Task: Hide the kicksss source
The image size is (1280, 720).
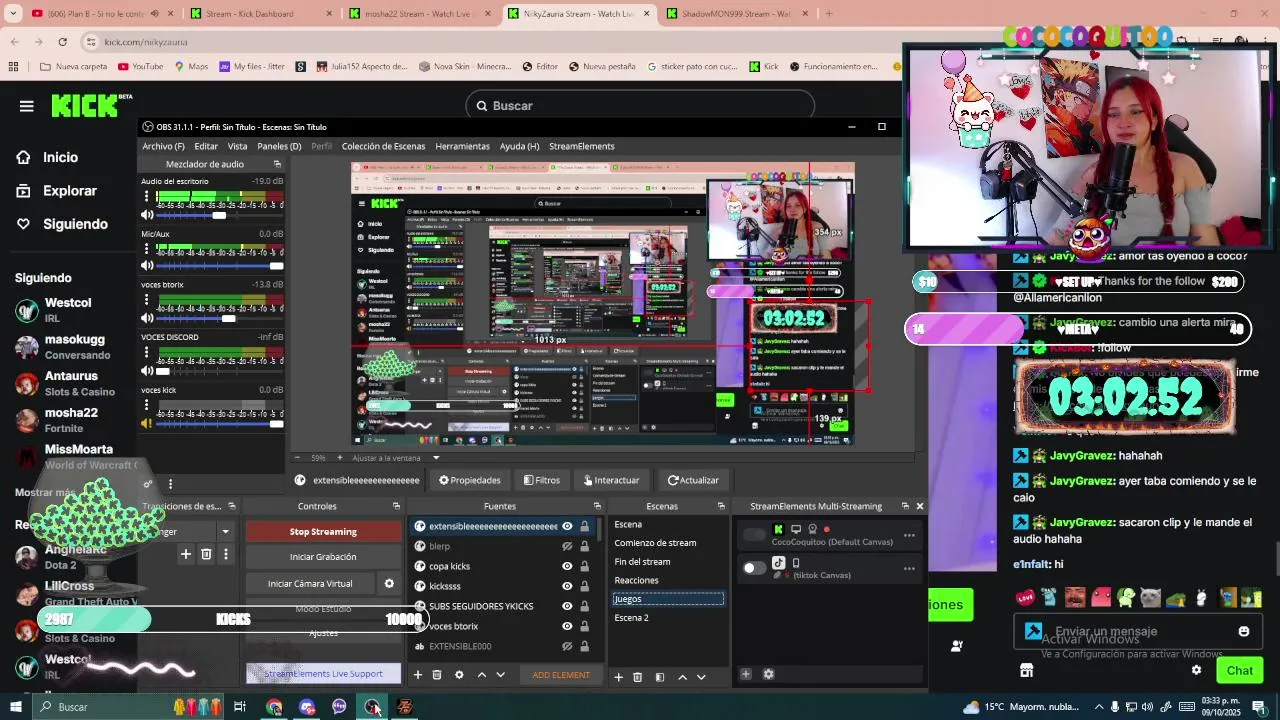Action: click(567, 587)
